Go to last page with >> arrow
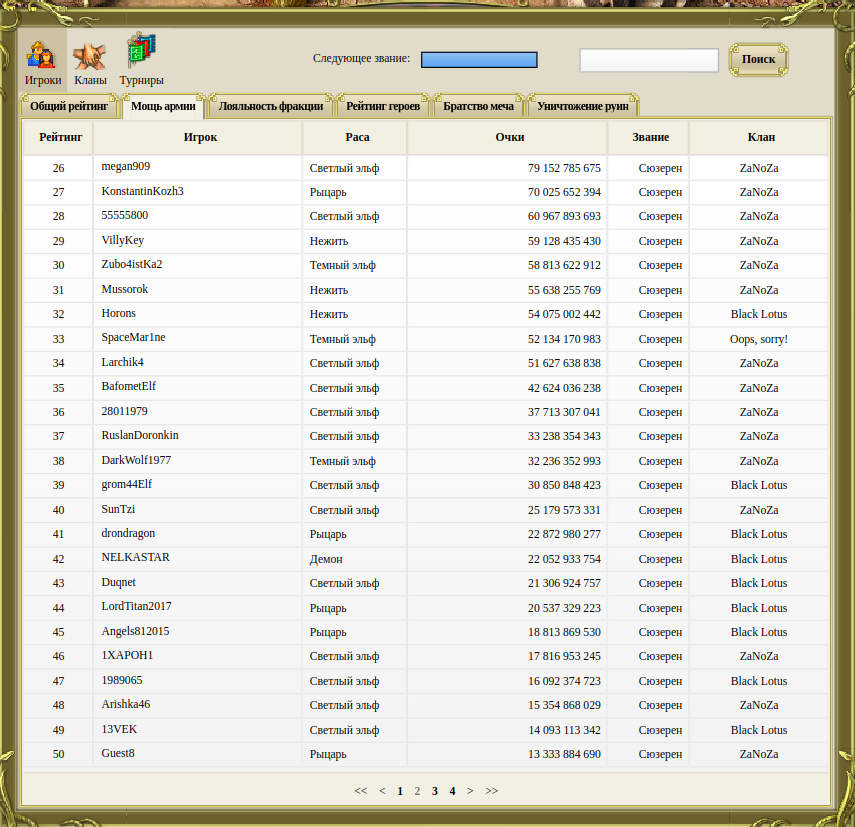The width and height of the screenshot is (855, 827). pos(492,791)
